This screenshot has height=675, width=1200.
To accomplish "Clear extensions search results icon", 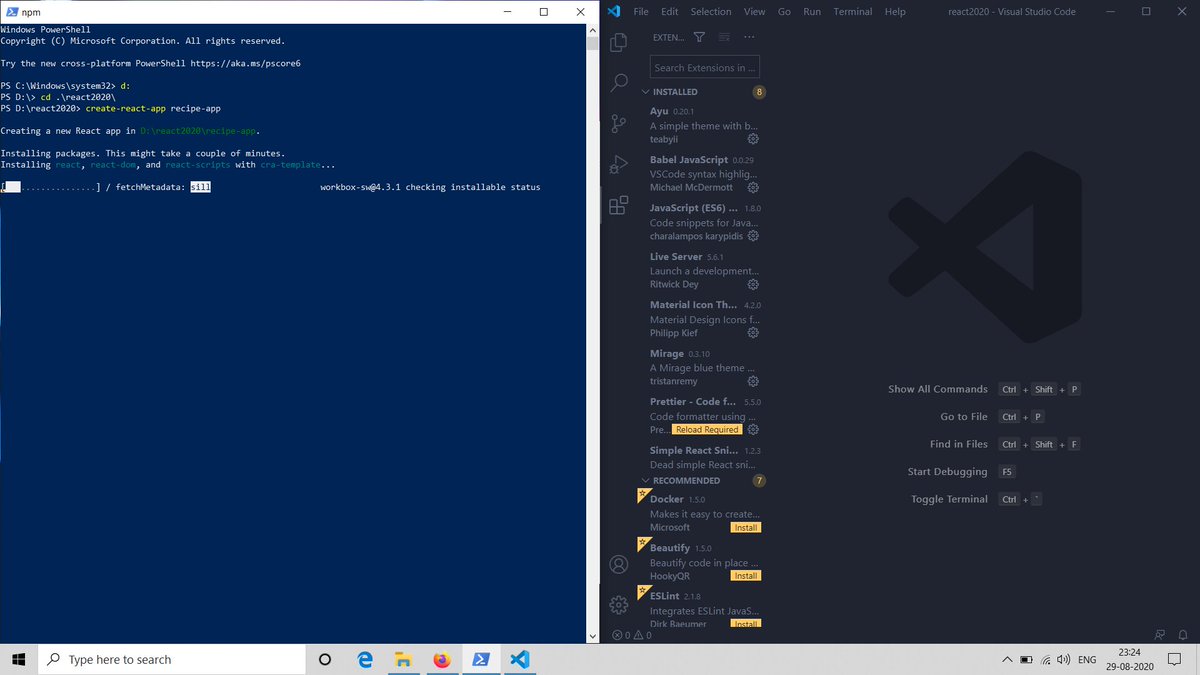I will [x=724, y=37].
